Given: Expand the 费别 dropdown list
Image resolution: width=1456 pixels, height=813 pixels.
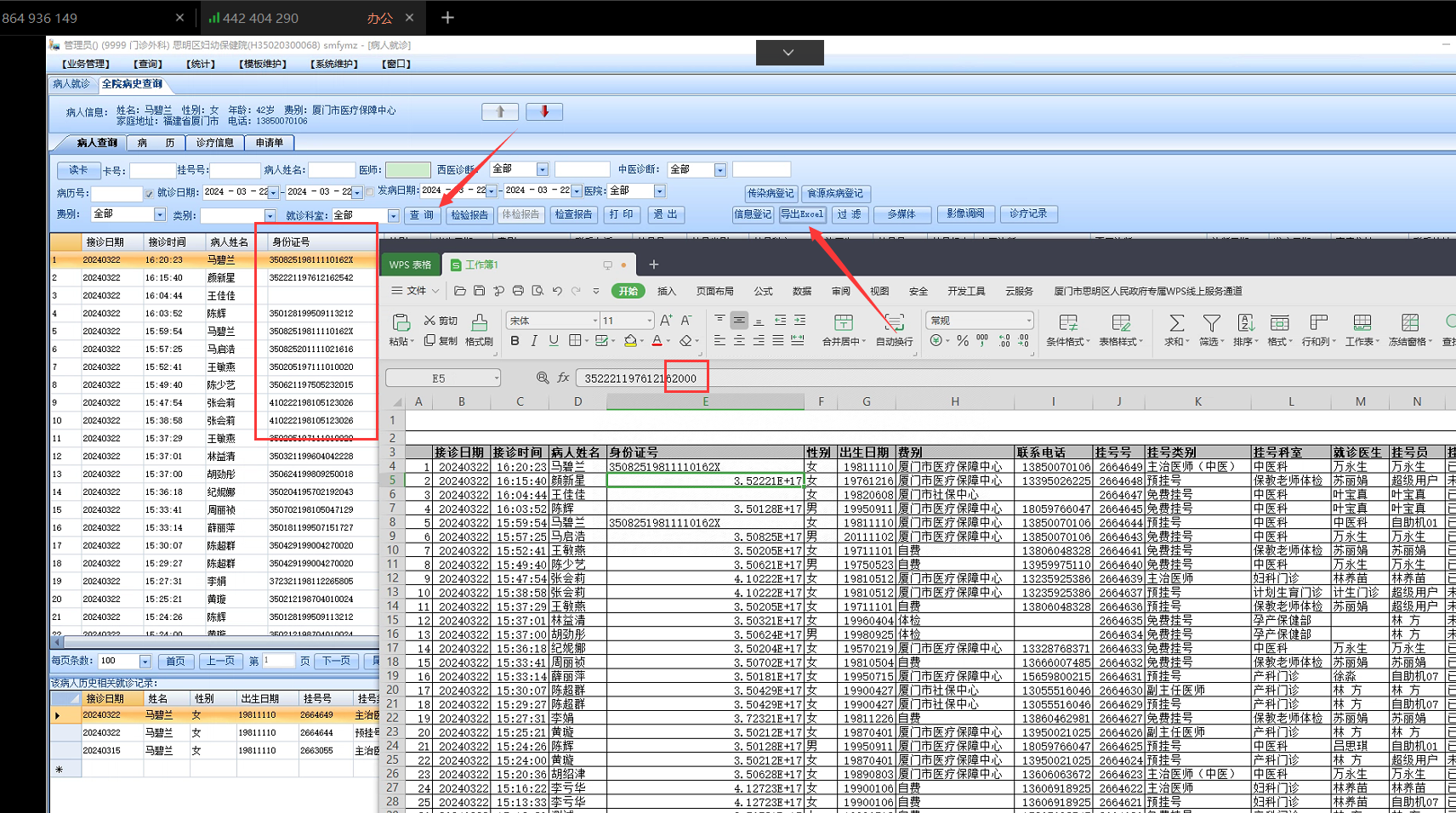Looking at the screenshot, I should pos(159,215).
